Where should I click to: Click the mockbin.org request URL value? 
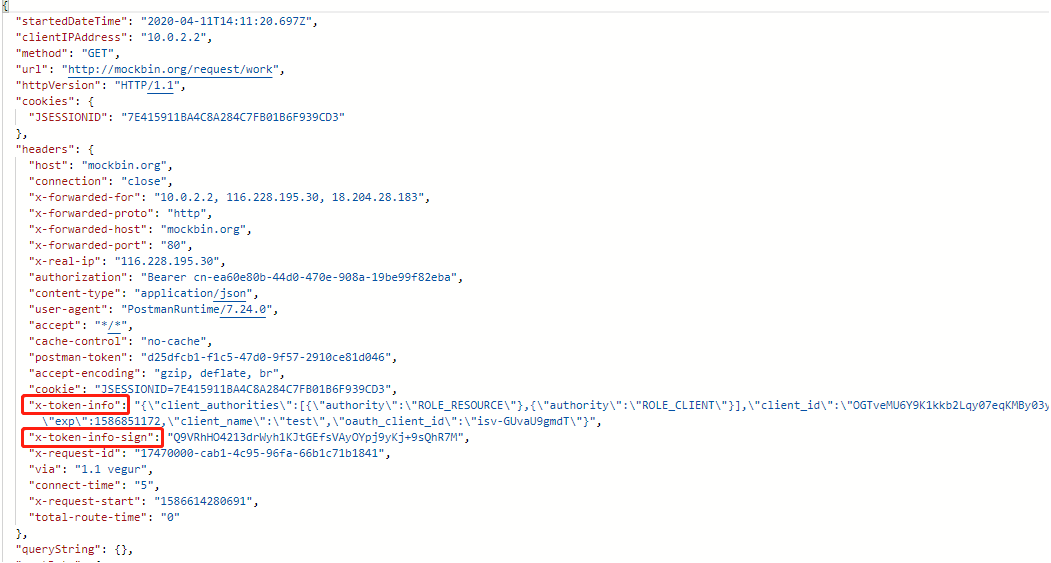pyautogui.click(x=174, y=70)
